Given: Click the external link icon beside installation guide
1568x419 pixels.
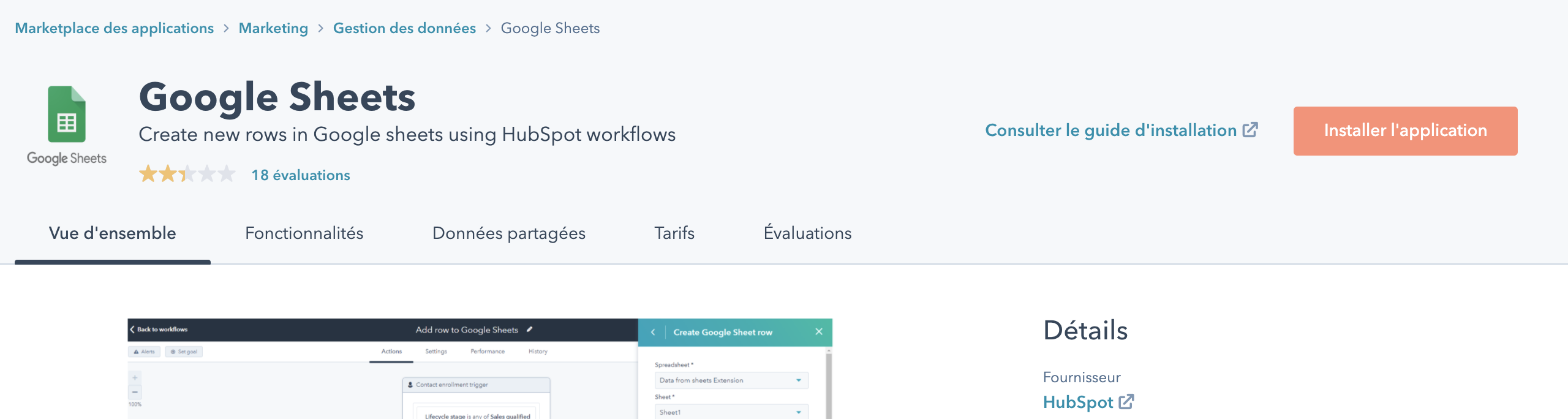Looking at the screenshot, I should (1250, 130).
